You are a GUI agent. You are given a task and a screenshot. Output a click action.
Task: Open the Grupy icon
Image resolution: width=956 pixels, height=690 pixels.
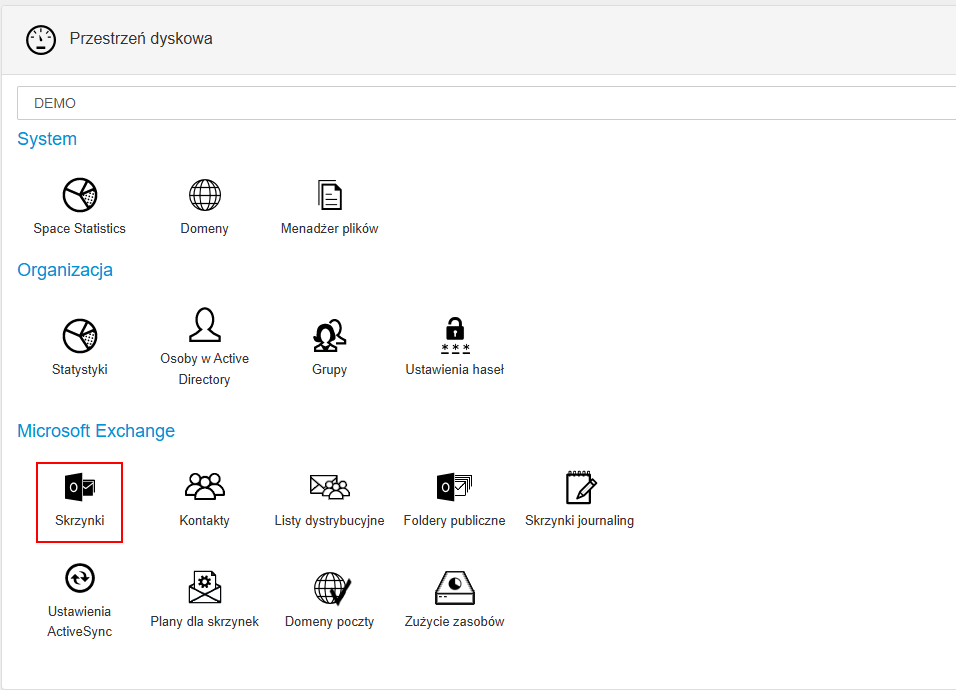[x=330, y=336]
